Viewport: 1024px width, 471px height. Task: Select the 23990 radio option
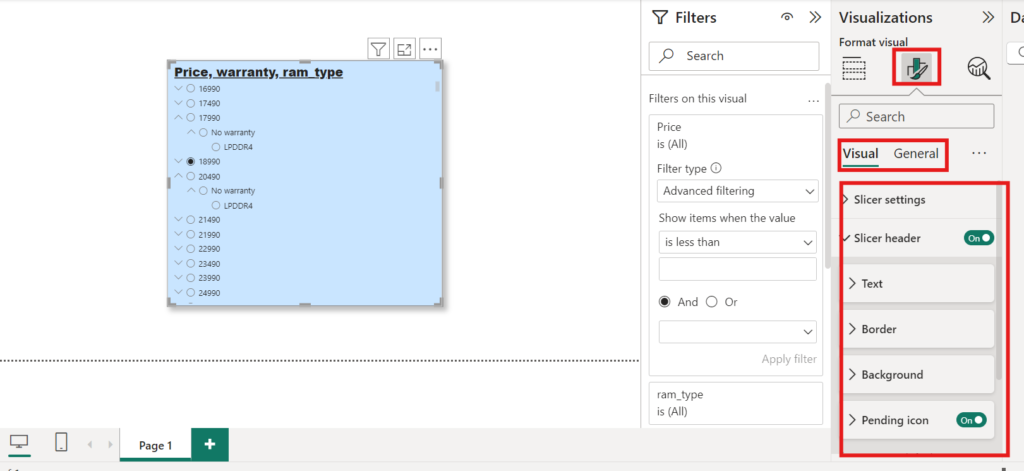[x=190, y=278]
